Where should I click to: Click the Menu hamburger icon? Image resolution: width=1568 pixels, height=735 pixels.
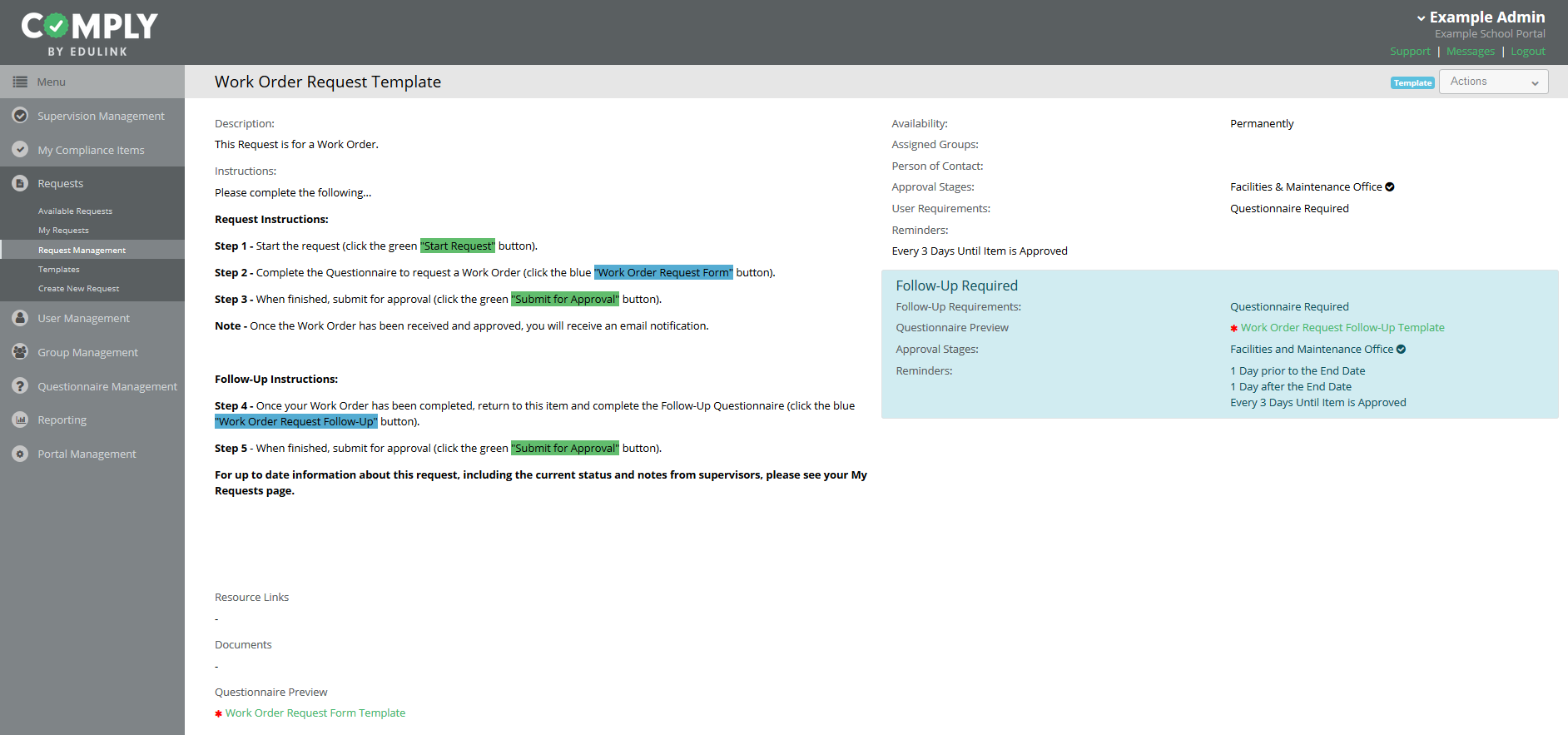pyautogui.click(x=20, y=82)
